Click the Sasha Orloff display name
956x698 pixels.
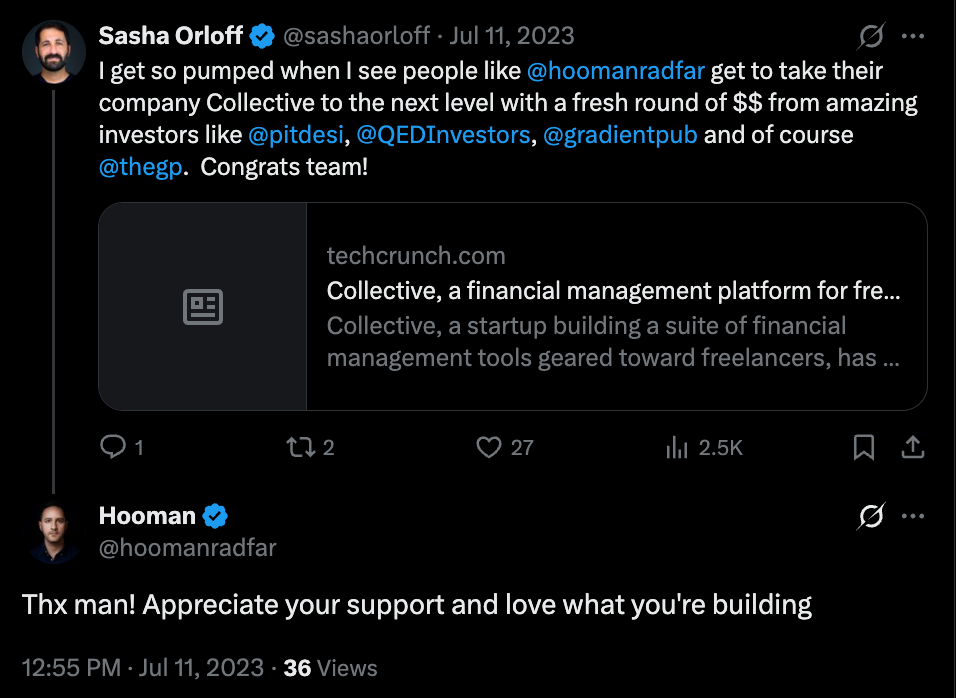pyautogui.click(x=171, y=36)
